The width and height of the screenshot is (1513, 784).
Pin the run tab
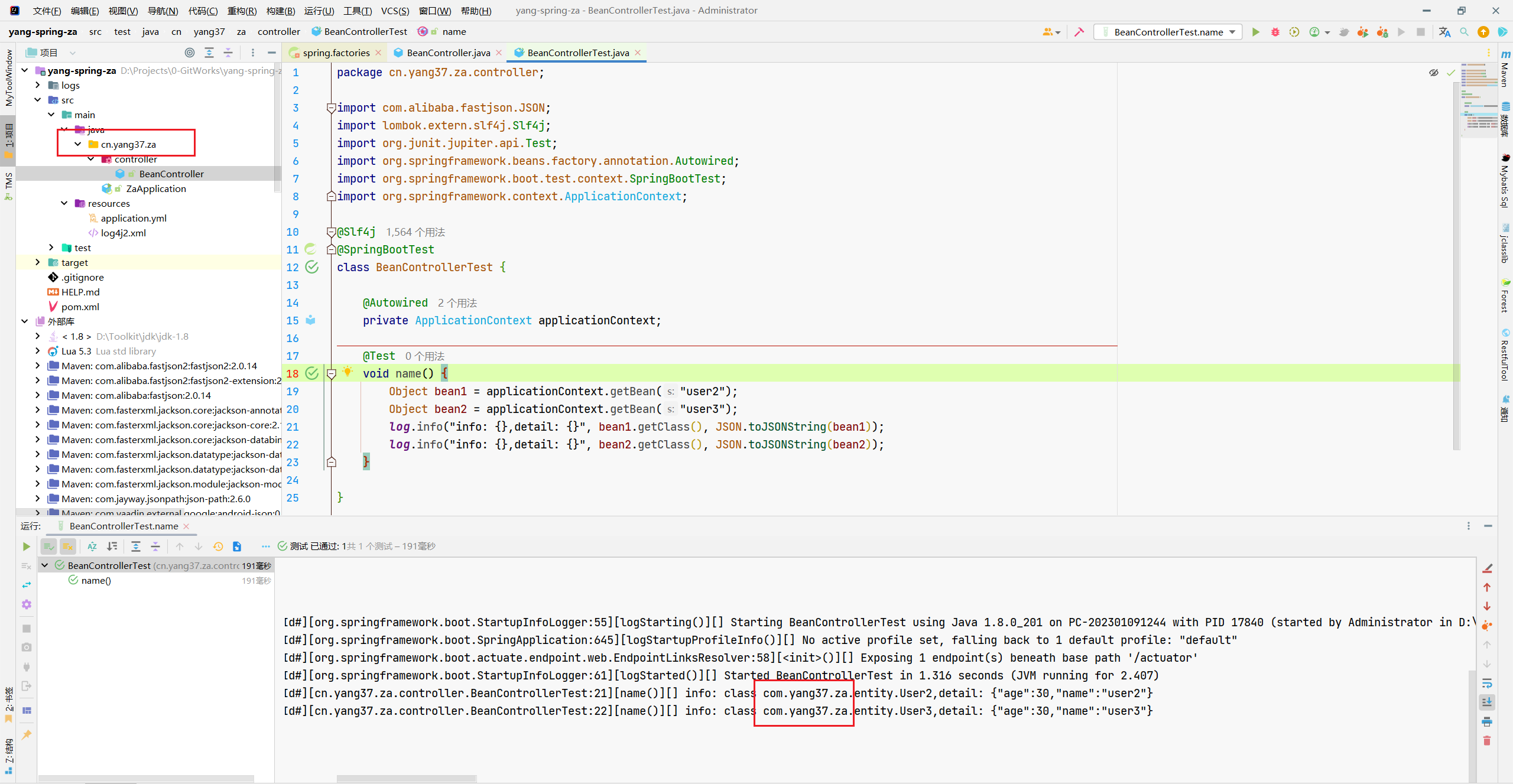pyautogui.click(x=26, y=734)
